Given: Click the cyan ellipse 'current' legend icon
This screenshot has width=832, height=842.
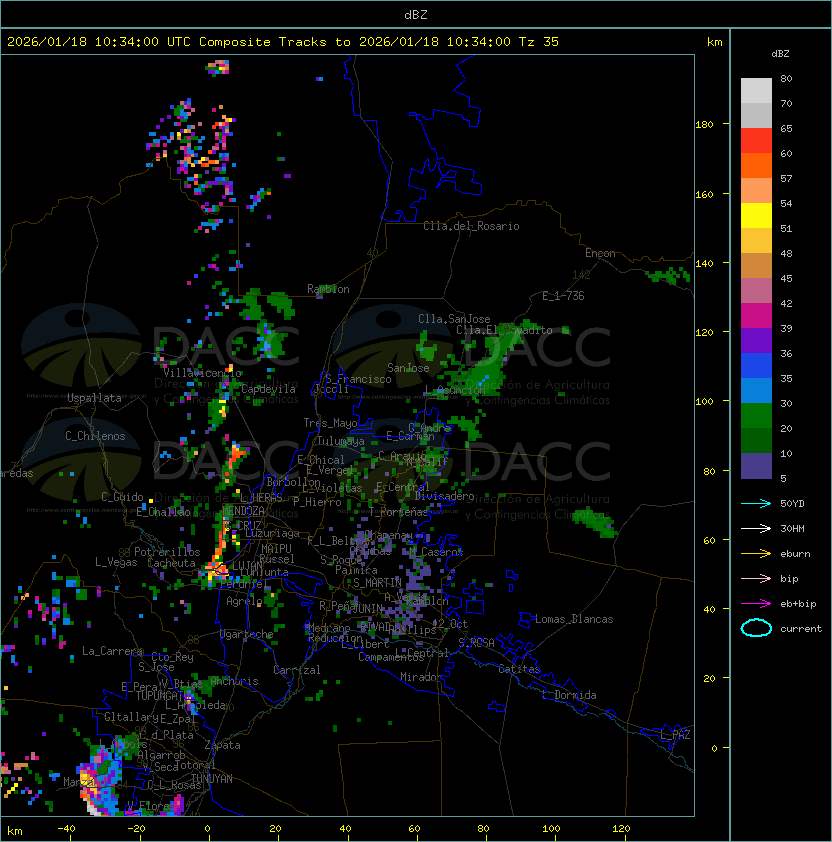Looking at the screenshot, I should coord(756,628).
